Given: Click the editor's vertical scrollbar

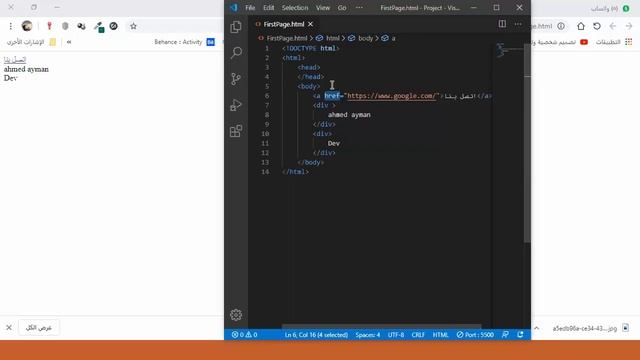Looking at the screenshot, I should click(x=527, y=143).
